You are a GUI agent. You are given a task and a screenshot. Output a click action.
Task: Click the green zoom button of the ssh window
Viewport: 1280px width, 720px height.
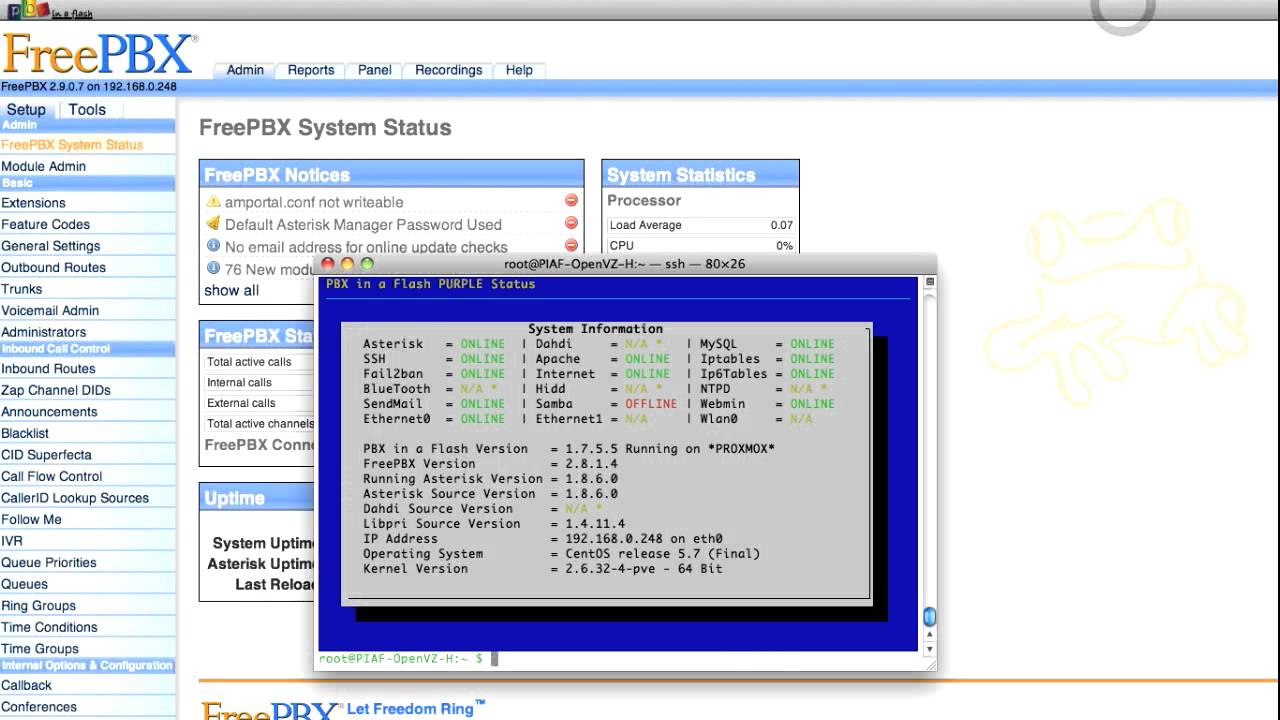[x=367, y=264]
